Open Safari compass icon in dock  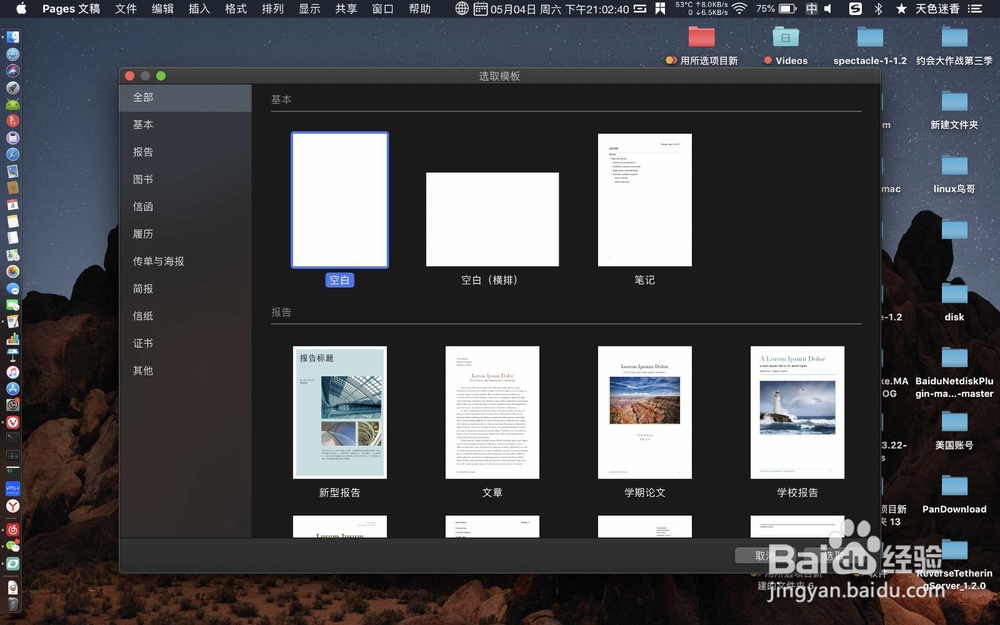point(13,154)
